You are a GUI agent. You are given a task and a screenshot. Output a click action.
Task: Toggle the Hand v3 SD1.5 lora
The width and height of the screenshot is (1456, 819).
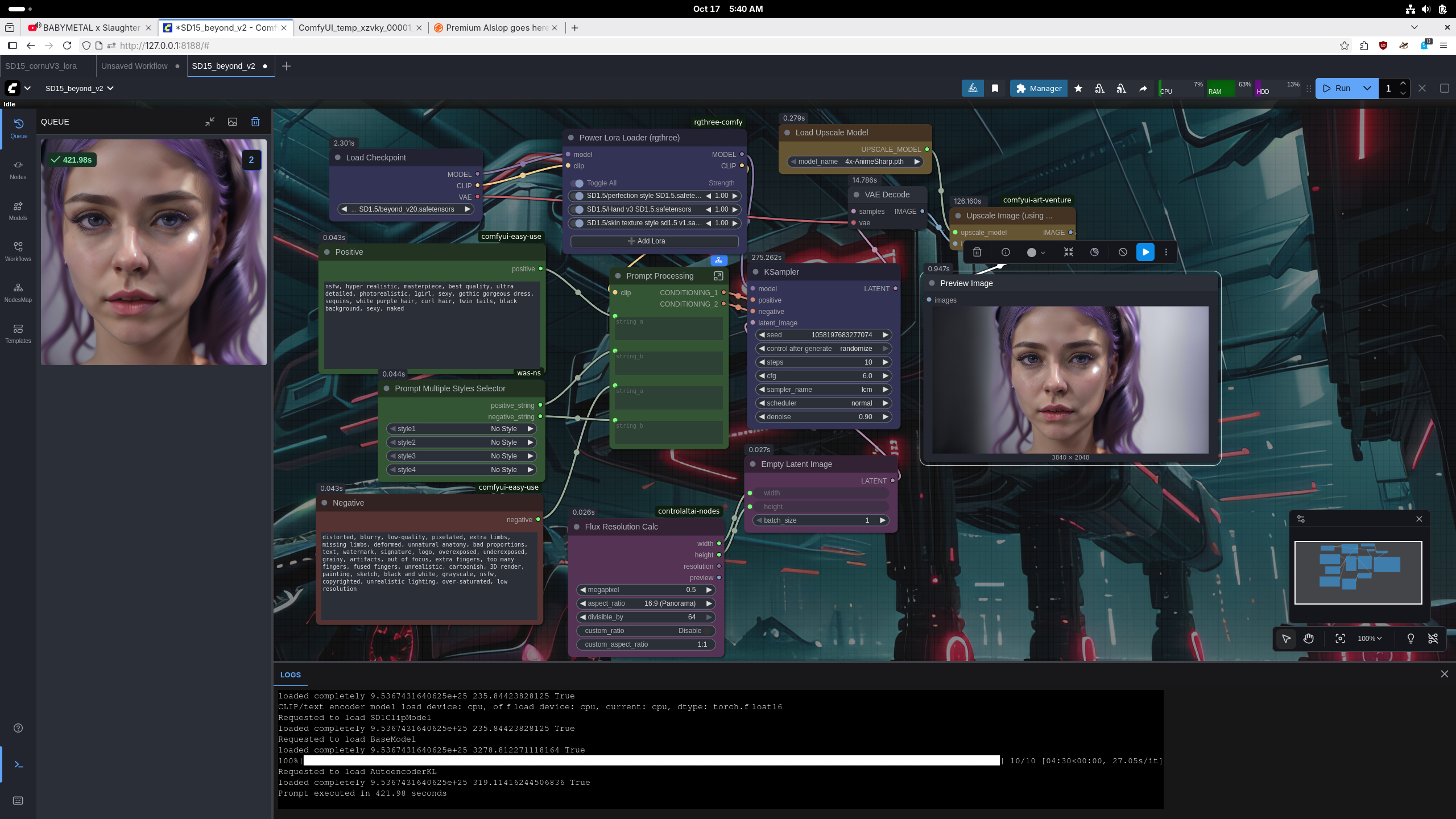coord(578,209)
